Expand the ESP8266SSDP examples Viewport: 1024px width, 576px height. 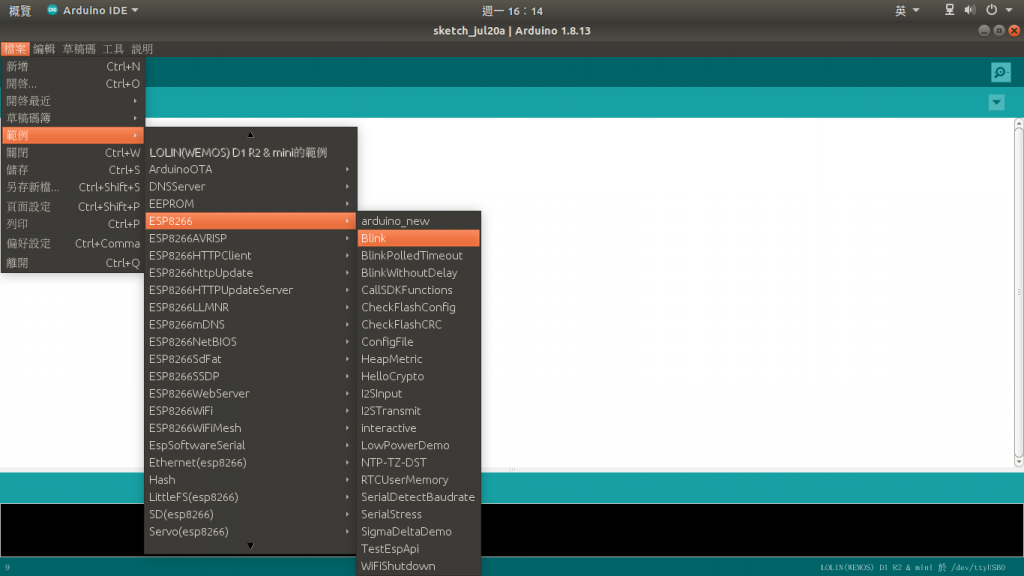250,376
